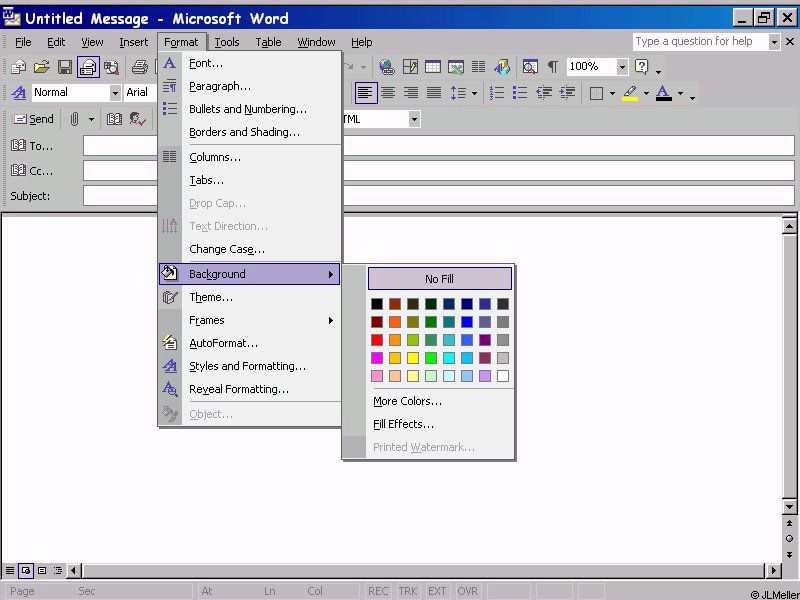Click the Font Color letter A icon
The width and height of the screenshot is (800, 600).
tap(663, 93)
